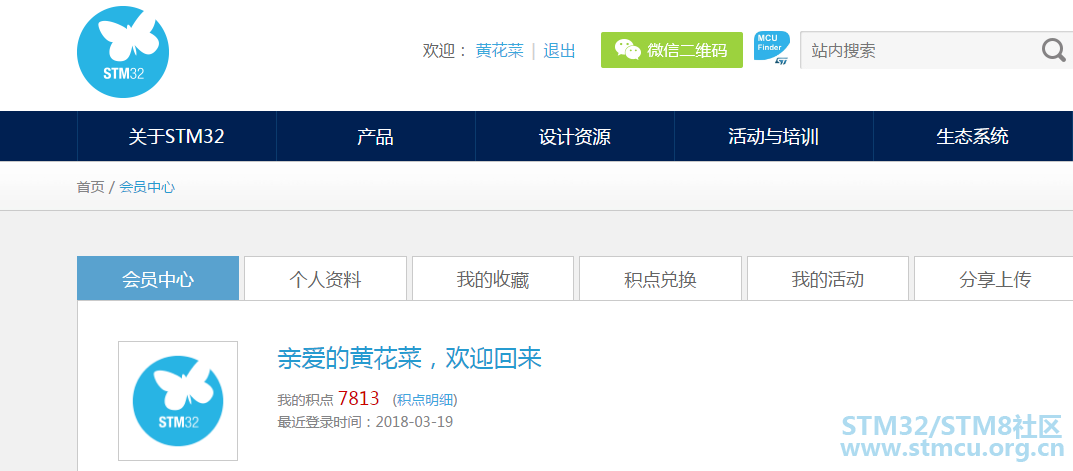Screen dimensions: 1073x471
Task: Switch to 我的收藏 tab
Action: [x=493, y=279]
